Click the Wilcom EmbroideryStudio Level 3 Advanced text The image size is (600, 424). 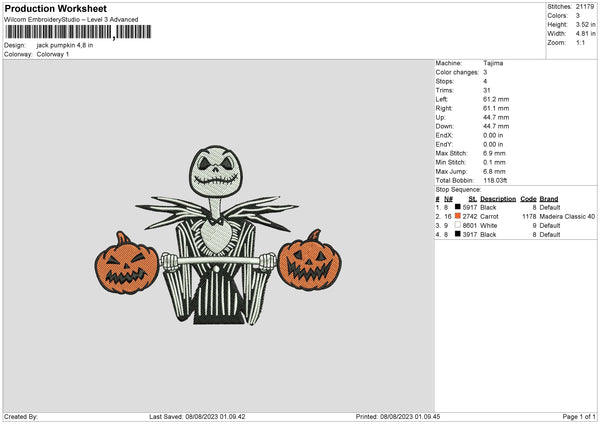point(71,20)
